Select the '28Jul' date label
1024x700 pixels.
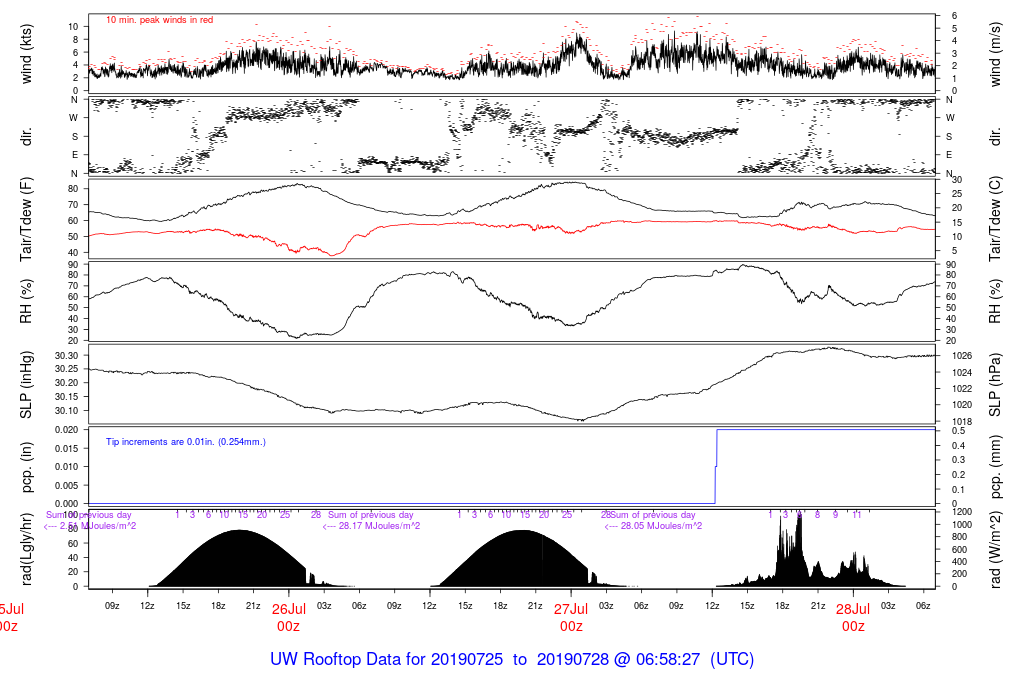coord(853,609)
